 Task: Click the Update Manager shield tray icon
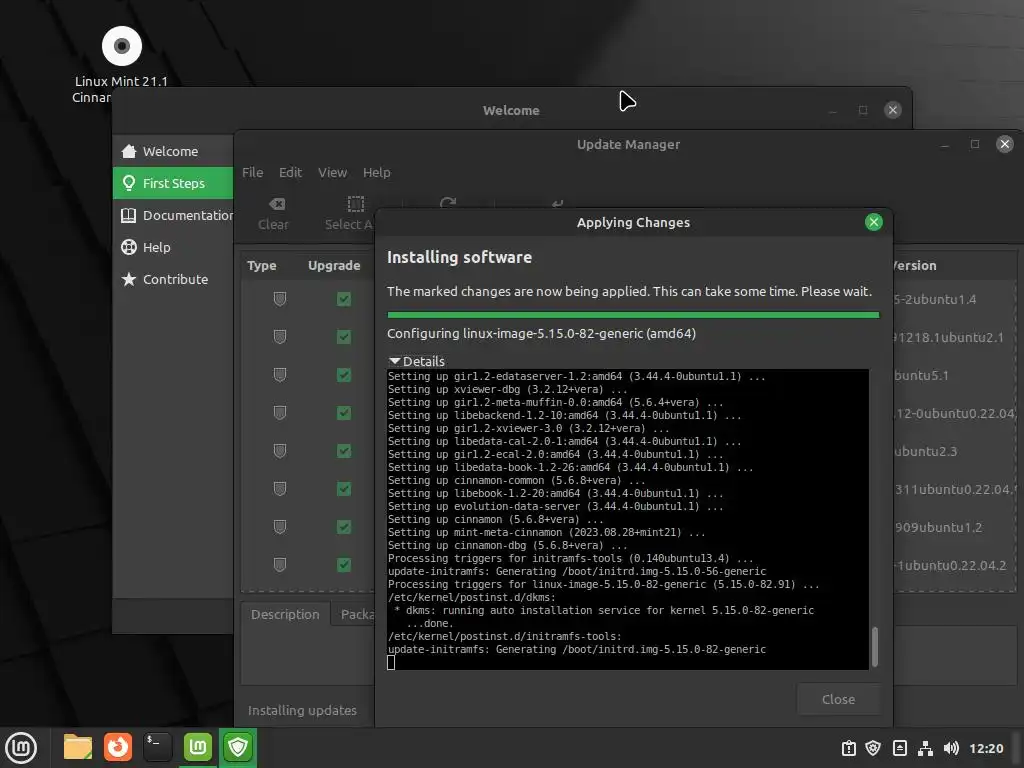873,748
